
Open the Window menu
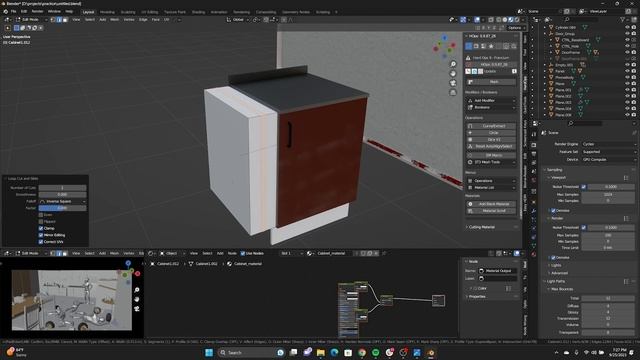[x=54, y=11]
